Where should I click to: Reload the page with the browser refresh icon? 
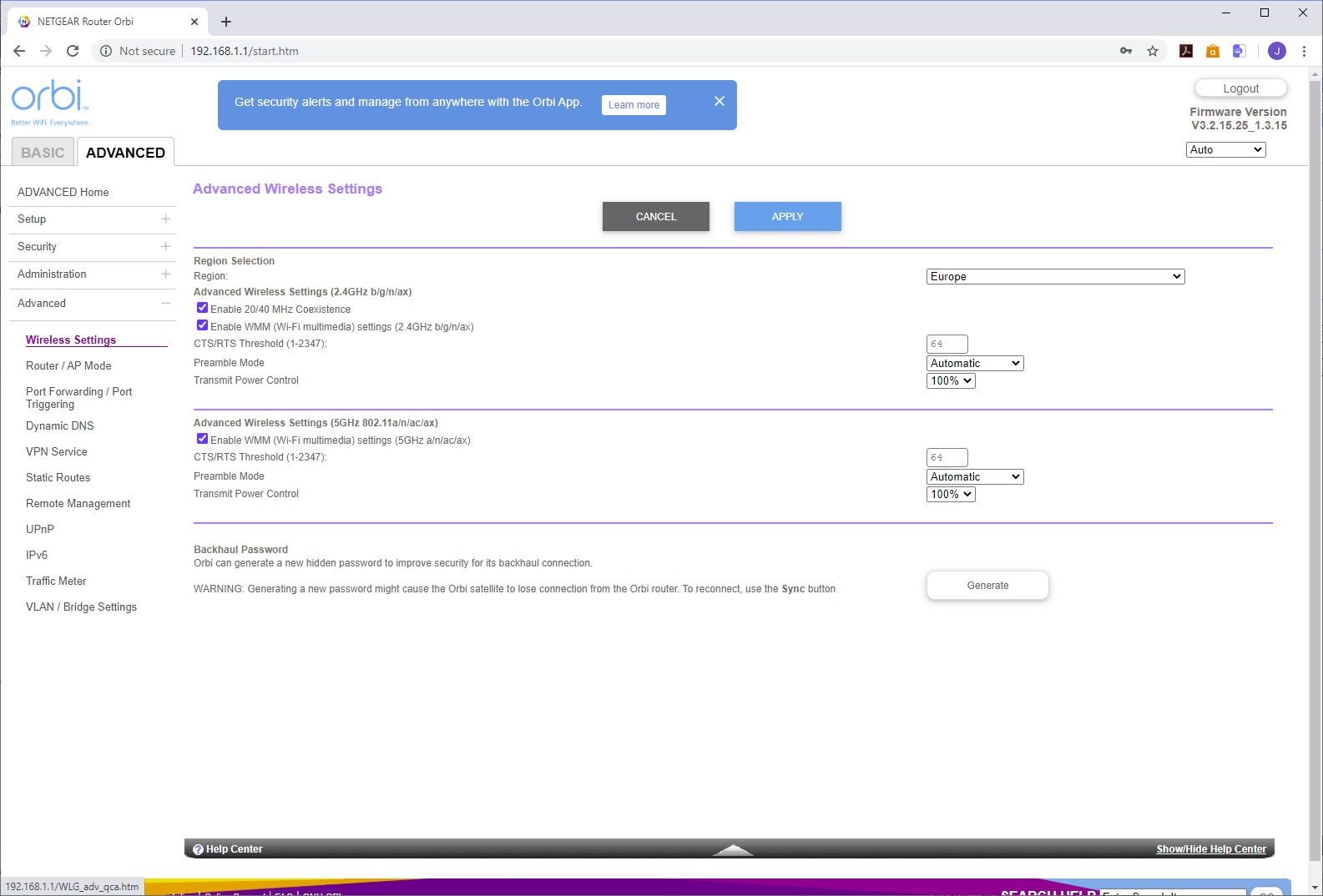click(x=73, y=51)
